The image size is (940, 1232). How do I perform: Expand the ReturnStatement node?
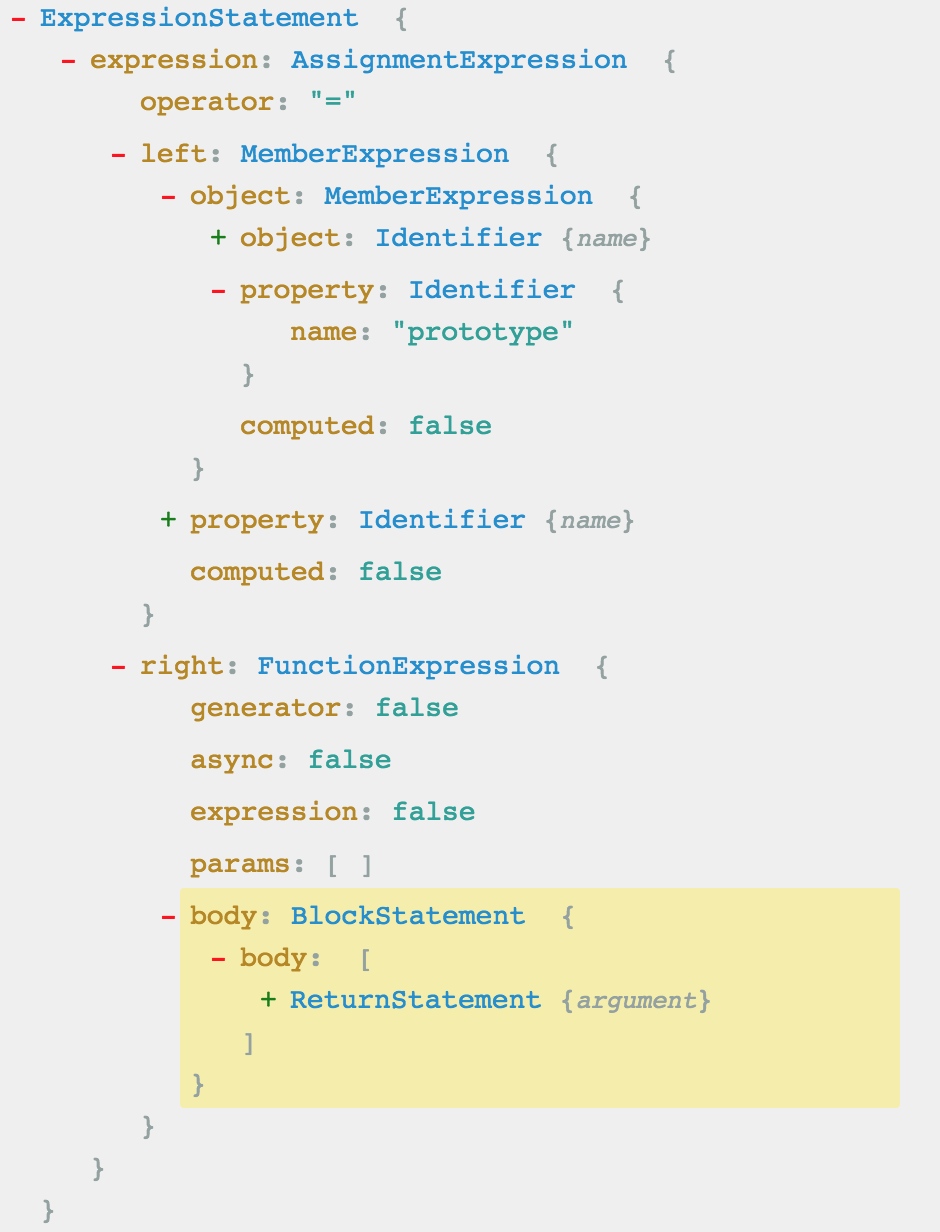268,1000
